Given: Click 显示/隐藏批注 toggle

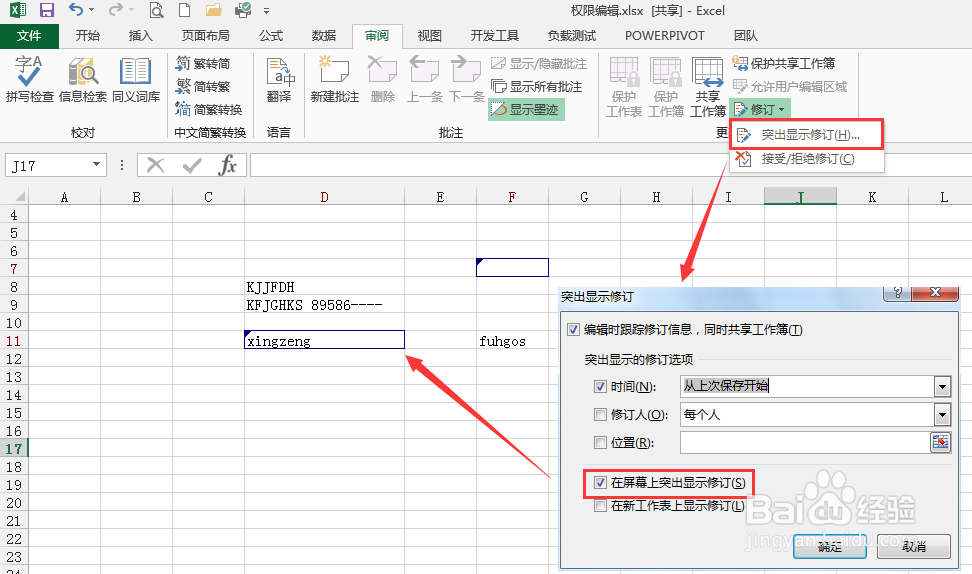Looking at the screenshot, I should [539, 63].
